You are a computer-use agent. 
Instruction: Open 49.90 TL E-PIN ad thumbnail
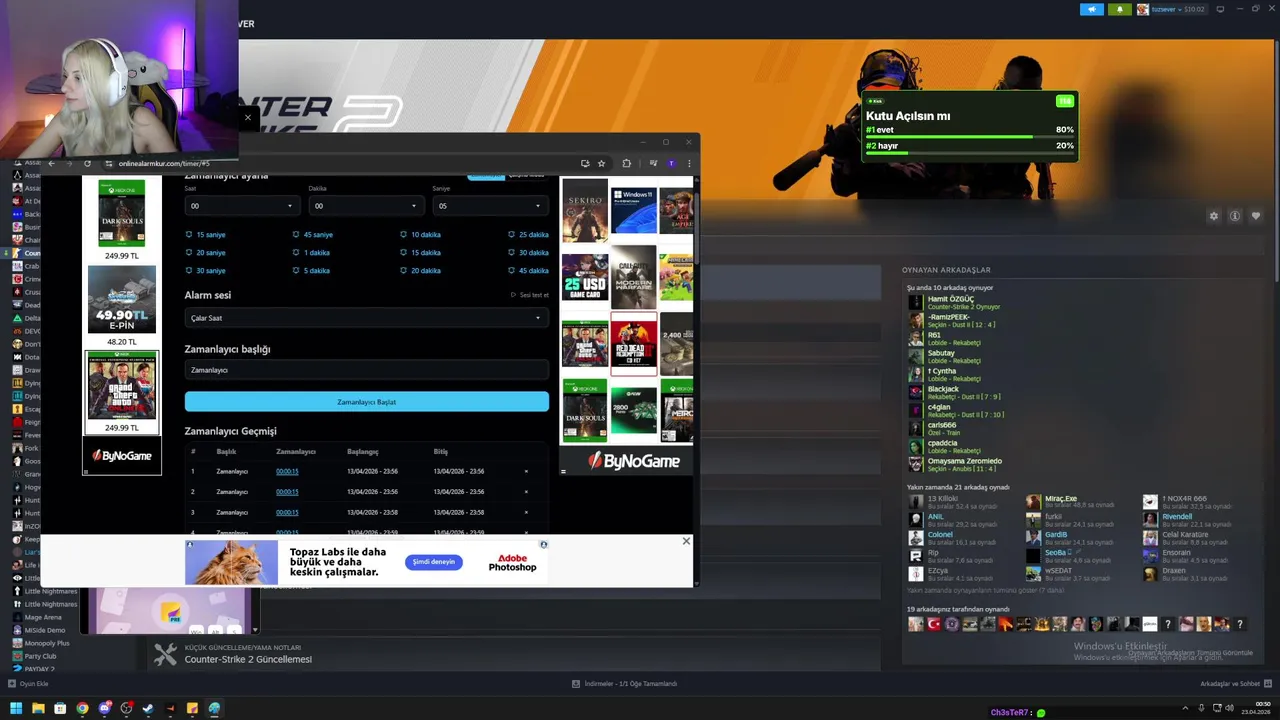point(122,299)
